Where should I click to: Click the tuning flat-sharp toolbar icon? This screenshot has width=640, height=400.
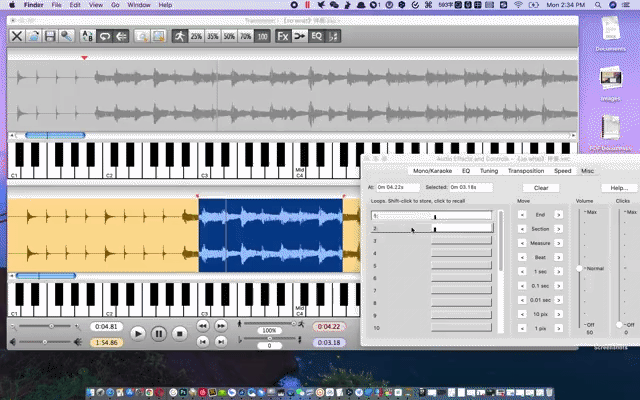(333, 36)
